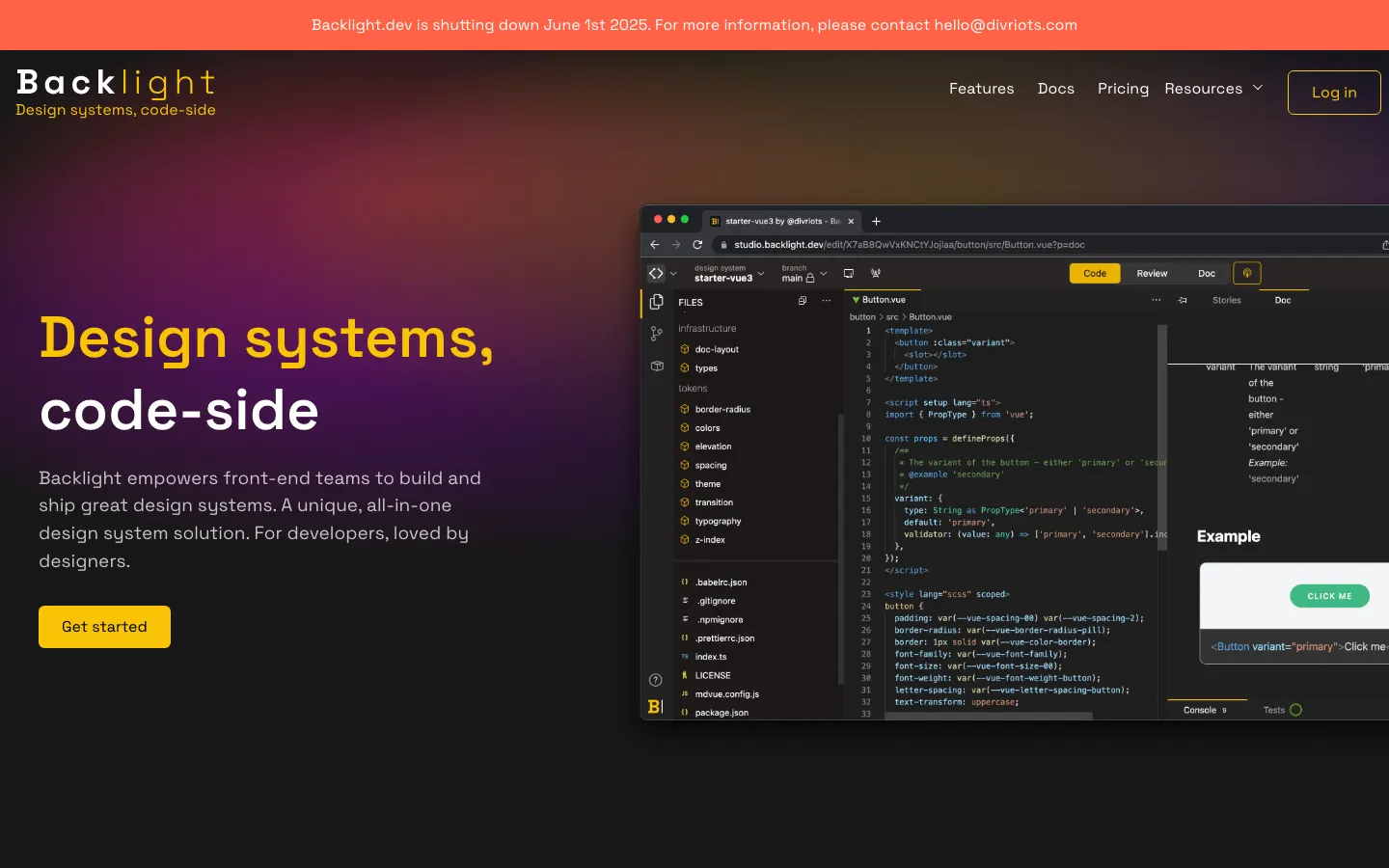Open the Pricing menu item

pyautogui.click(x=1123, y=89)
